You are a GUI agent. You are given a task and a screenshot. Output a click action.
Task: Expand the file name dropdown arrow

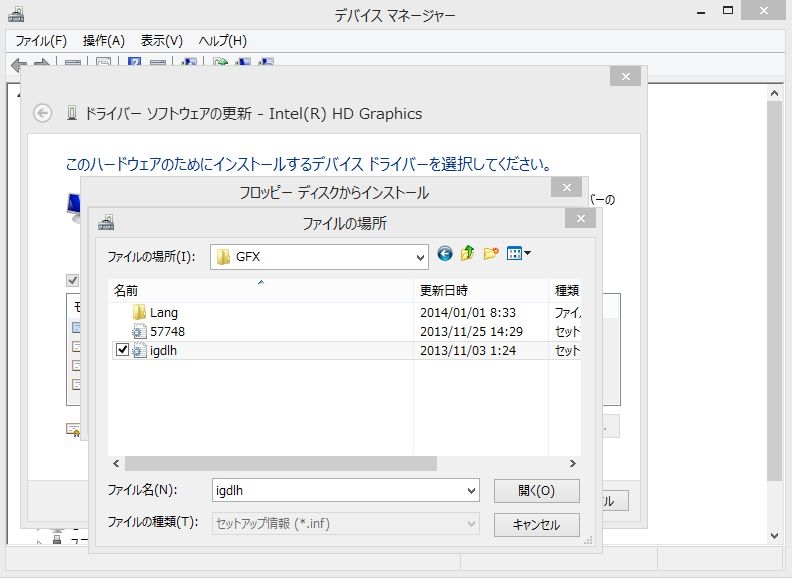tap(471, 491)
